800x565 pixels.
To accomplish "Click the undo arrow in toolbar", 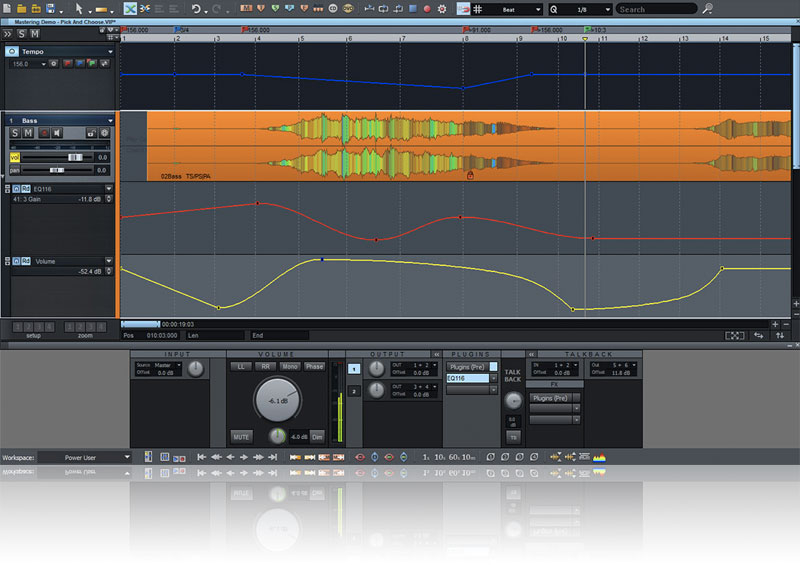I will click(x=197, y=9).
